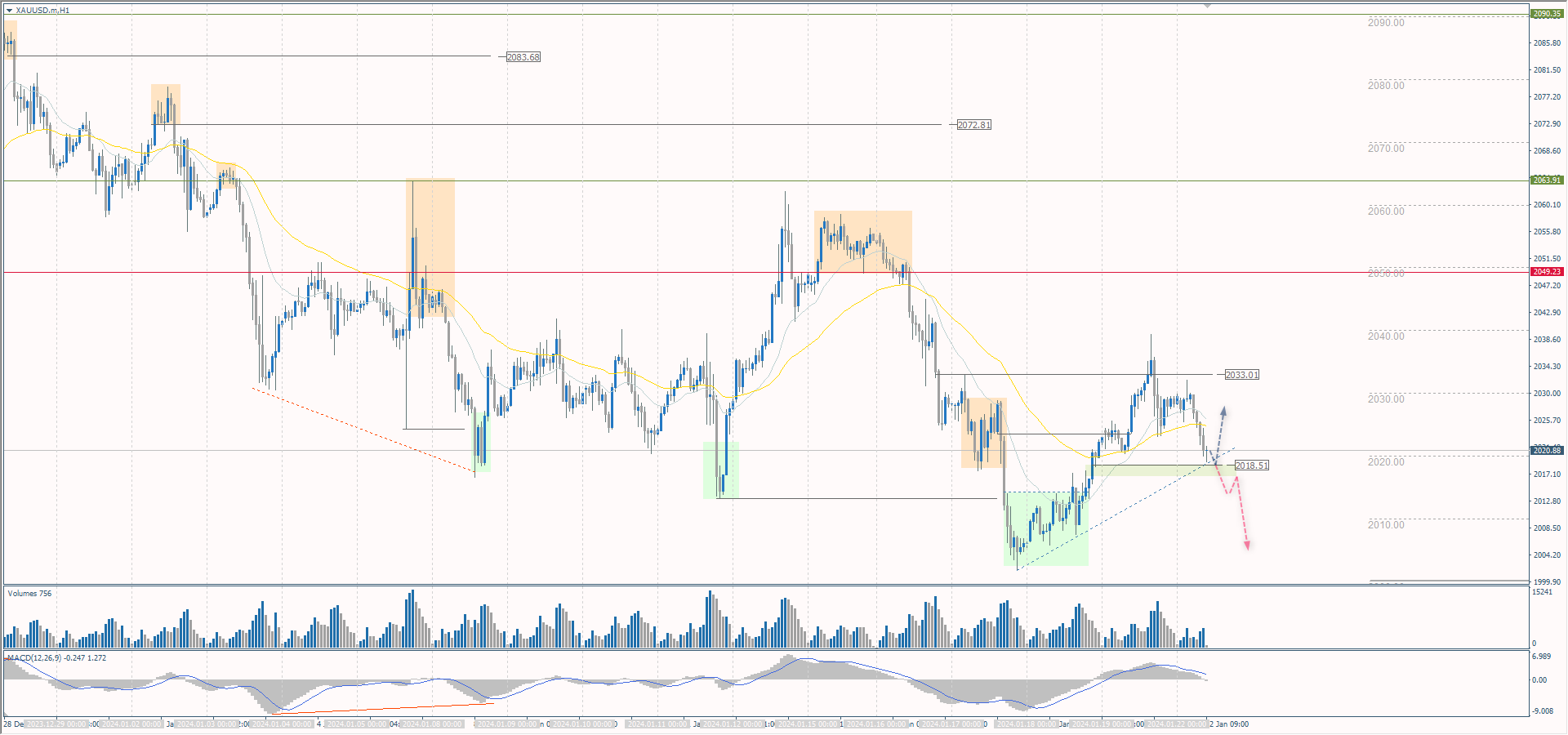Click the green 2063.91 price tag on axis
The width and height of the screenshot is (1568, 735).
coord(1547,180)
